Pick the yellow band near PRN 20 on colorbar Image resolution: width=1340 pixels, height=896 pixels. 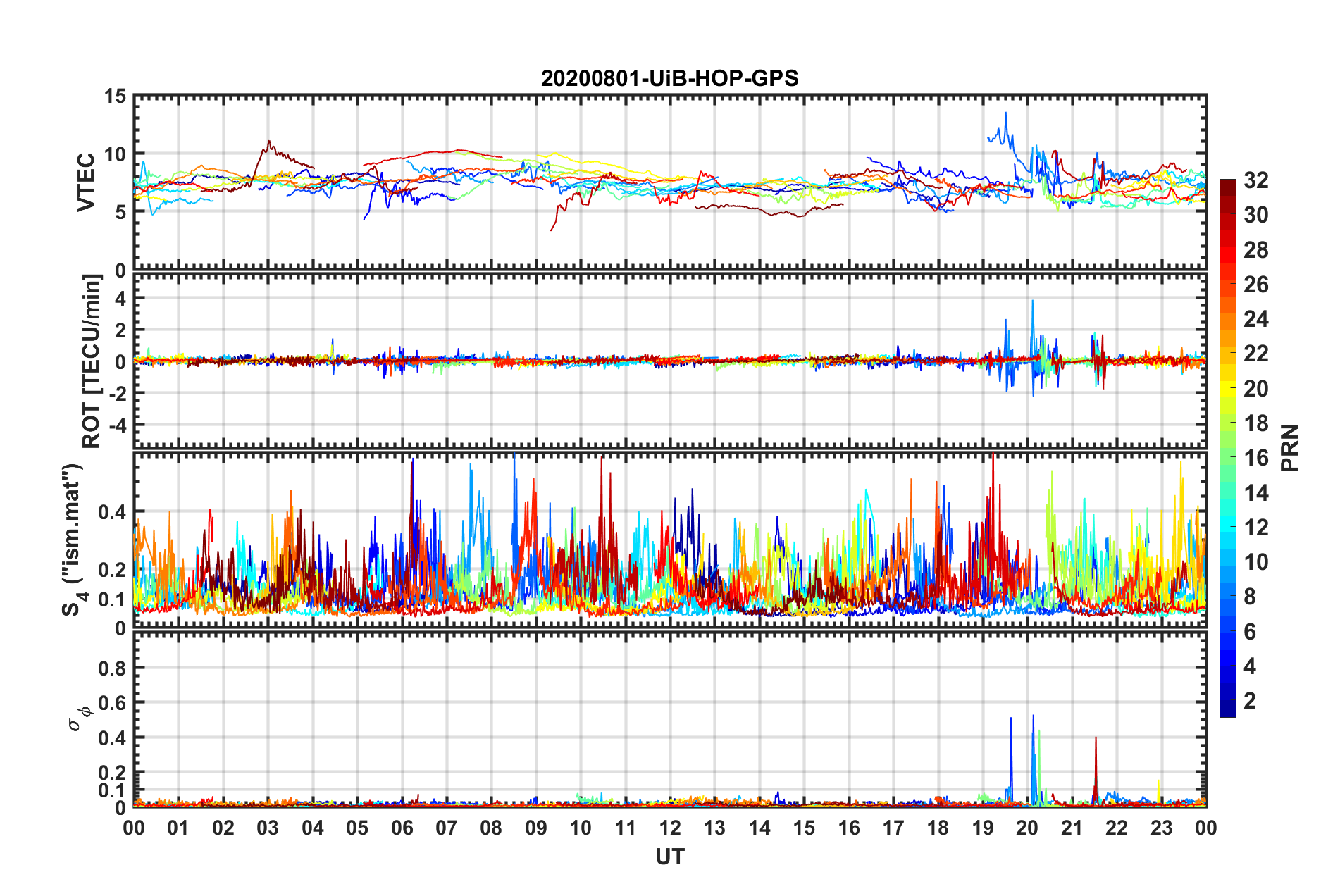pyautogui.click(x=1227, y=387)
